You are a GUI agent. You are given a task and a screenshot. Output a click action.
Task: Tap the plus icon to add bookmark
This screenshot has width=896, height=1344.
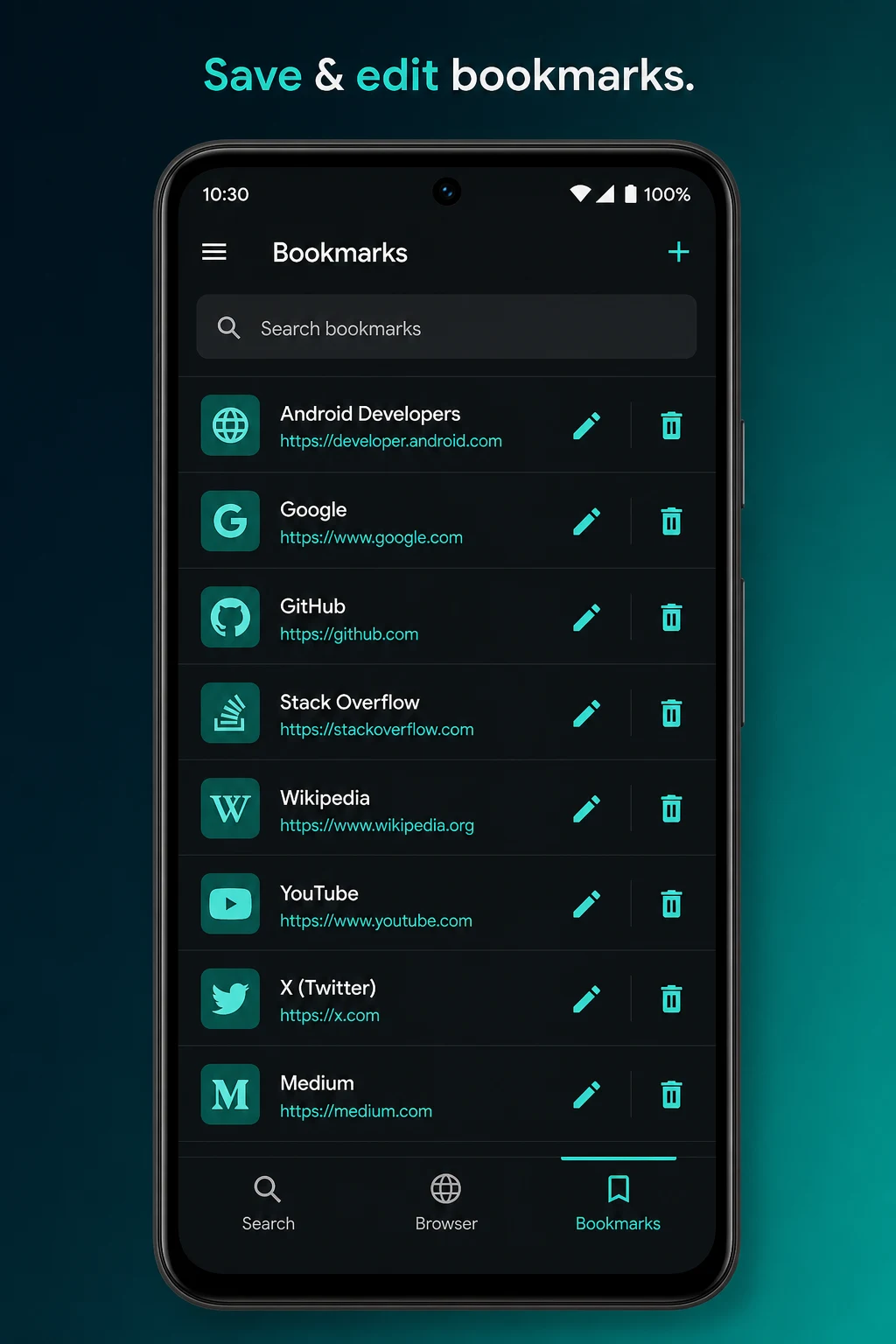pyautogui.click(x=678, y=252)
